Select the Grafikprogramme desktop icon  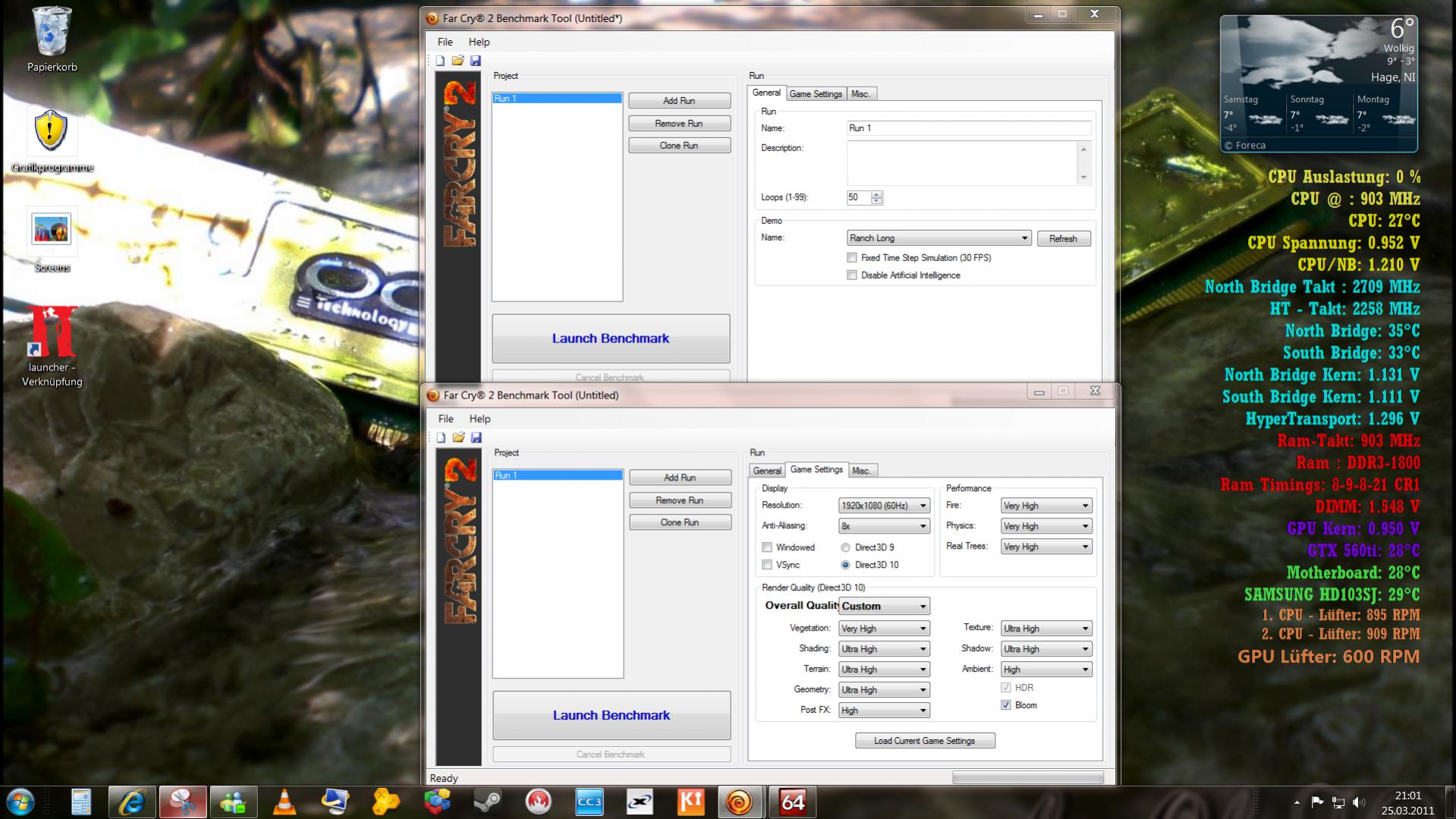(52, 140)
